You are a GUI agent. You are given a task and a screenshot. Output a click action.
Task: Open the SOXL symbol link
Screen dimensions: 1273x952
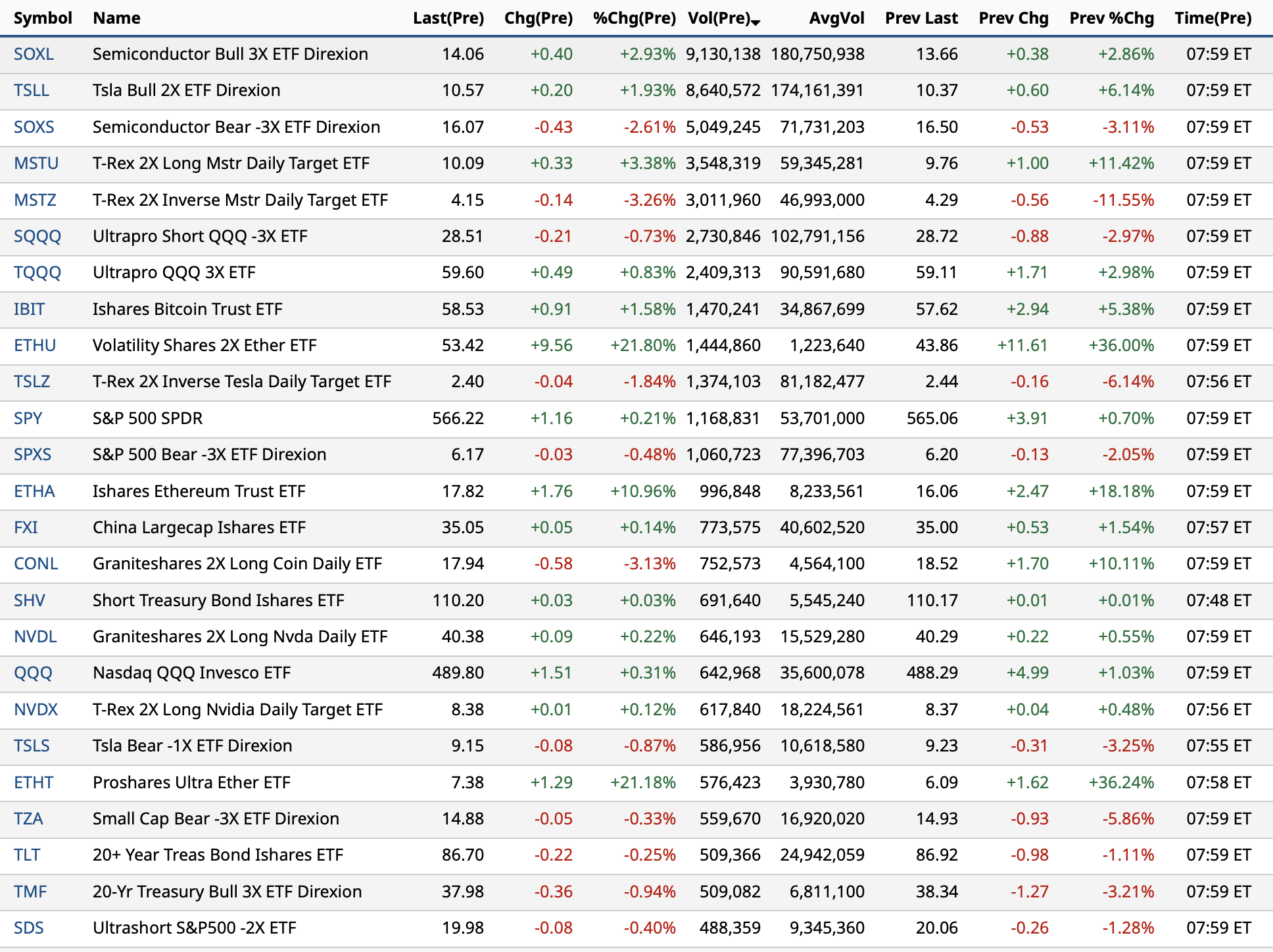pyautogui.click(x=34, y=54)
